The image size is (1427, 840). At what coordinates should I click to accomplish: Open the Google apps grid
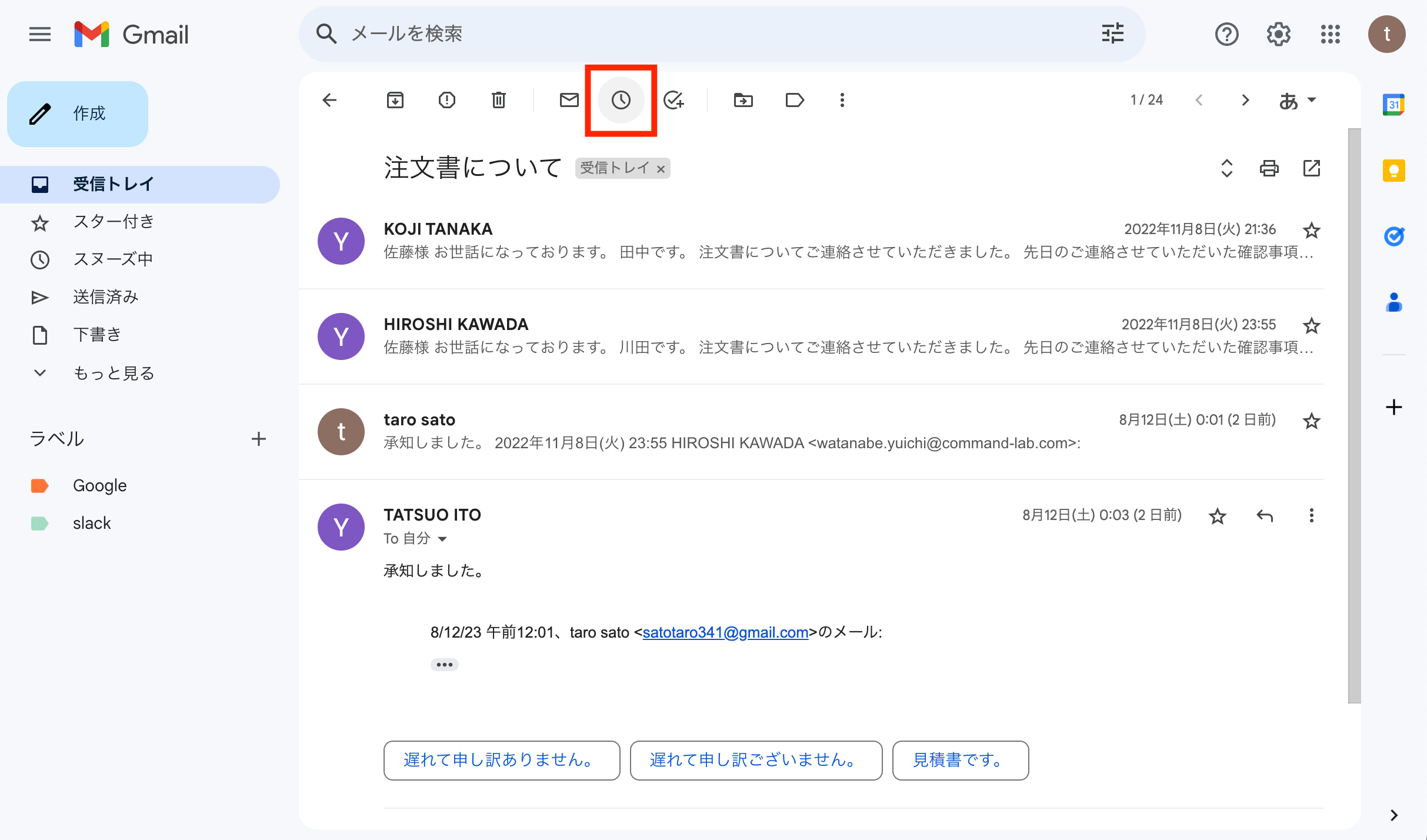[x=1330, y=34]
